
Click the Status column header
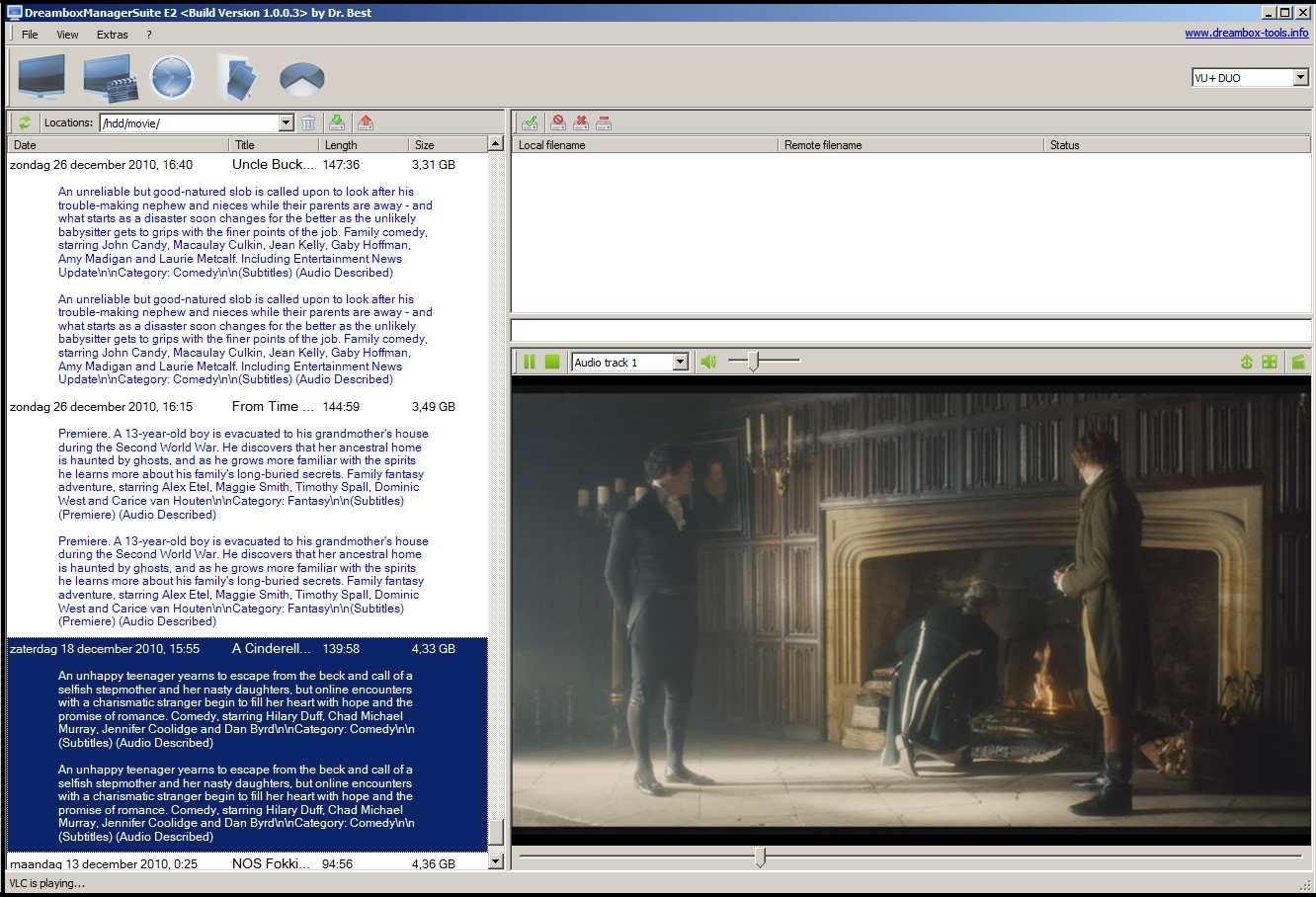pos(1177,144)
